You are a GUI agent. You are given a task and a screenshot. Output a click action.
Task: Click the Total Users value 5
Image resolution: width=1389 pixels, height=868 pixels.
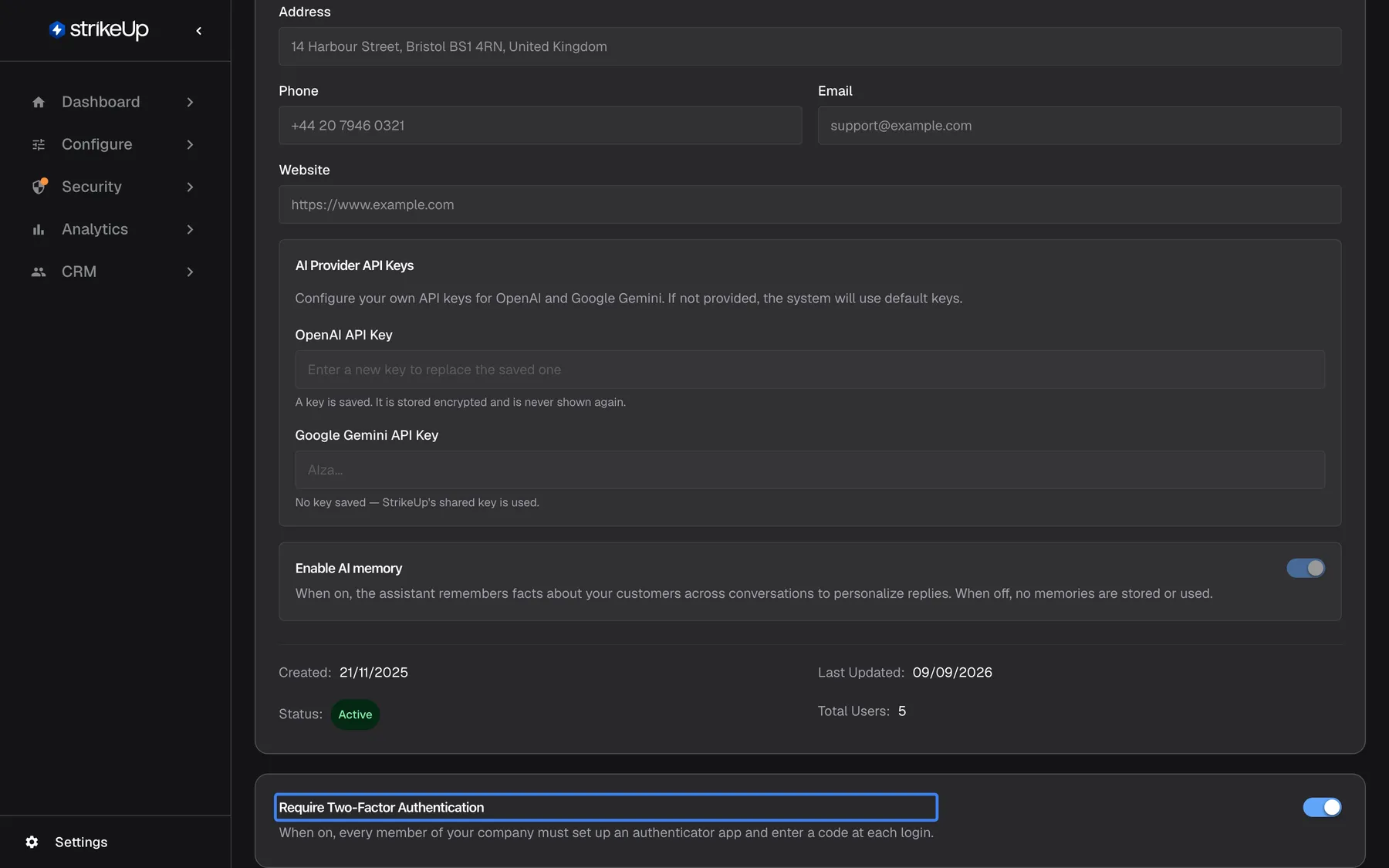click(902, 711)
